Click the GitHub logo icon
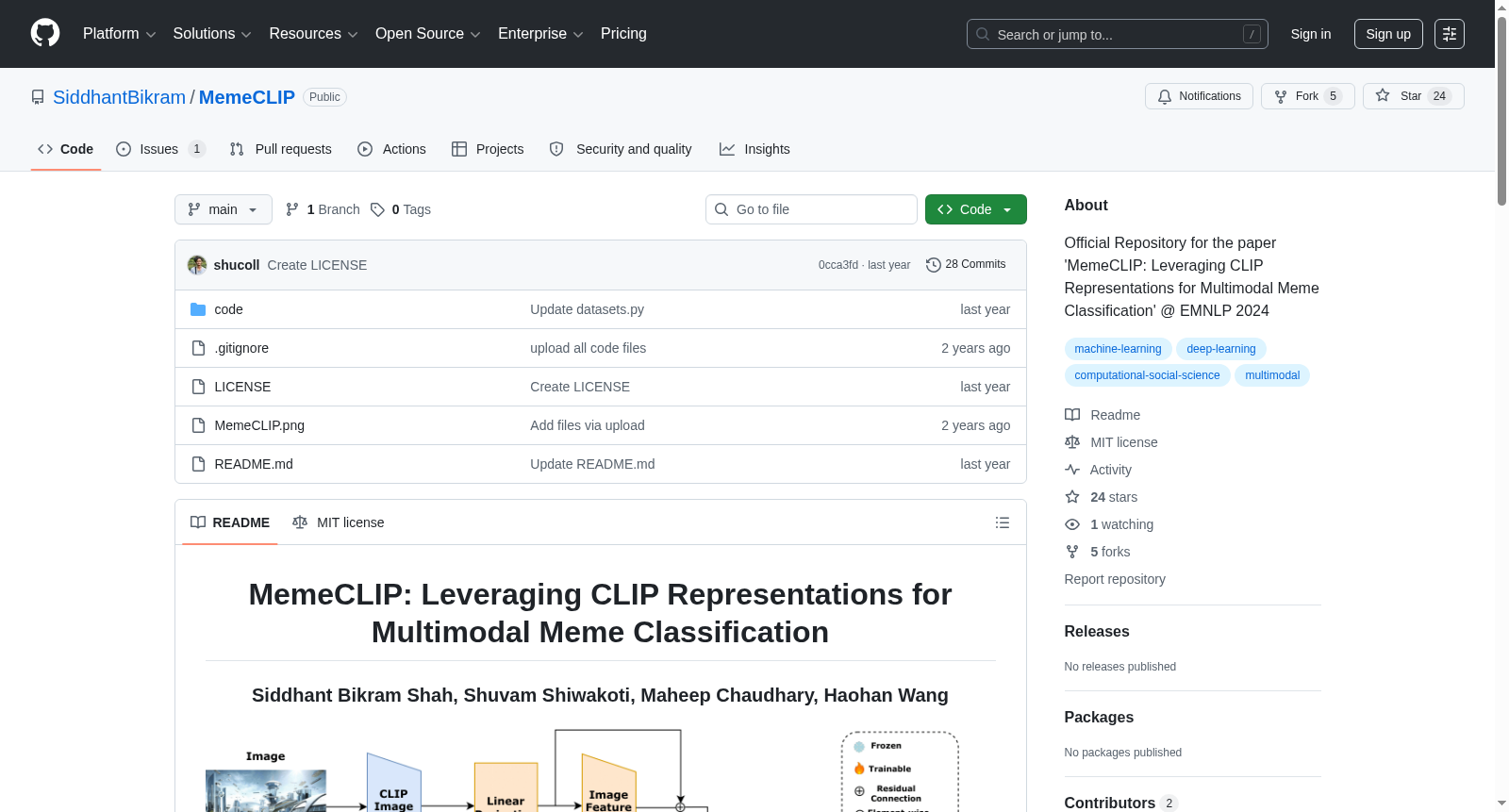 click(x=45, y=33)
